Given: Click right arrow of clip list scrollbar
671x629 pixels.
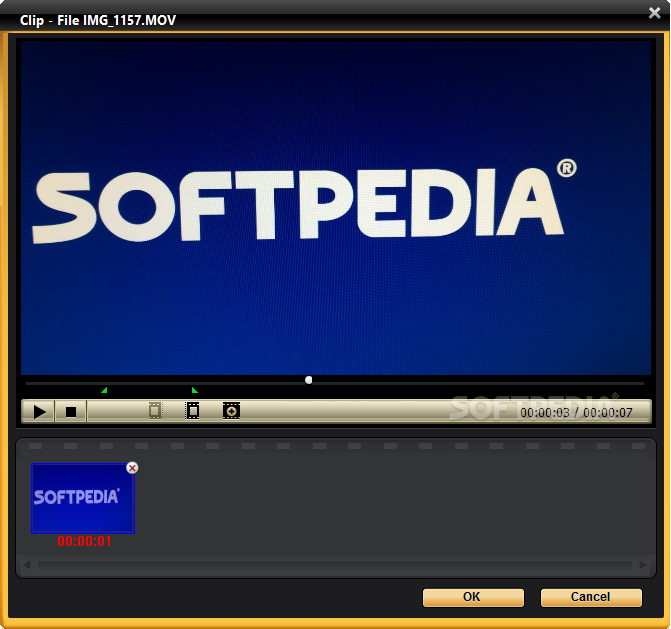Looking at the screenshot, I should [643, 565].
